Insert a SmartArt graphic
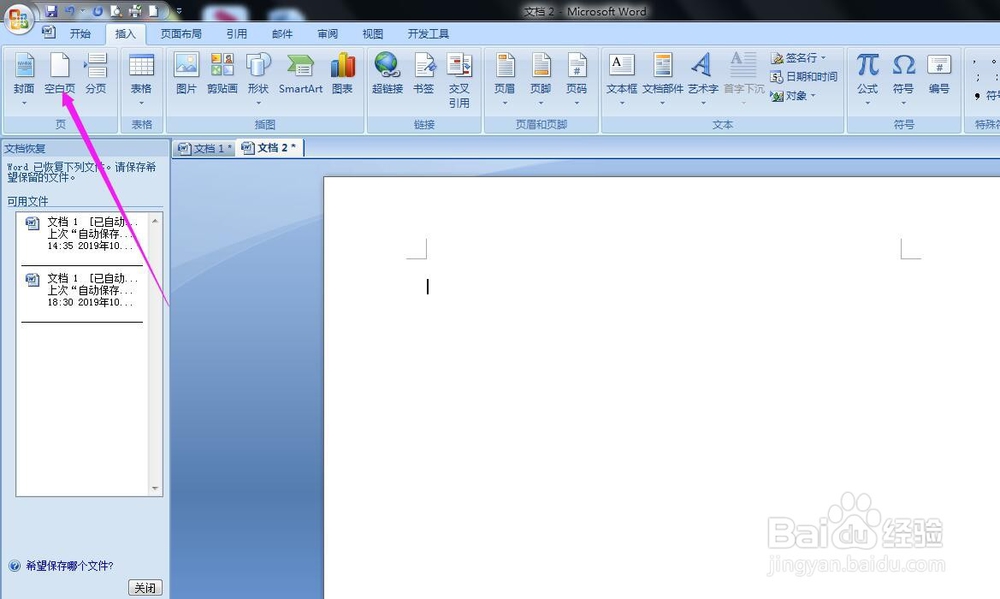This screenshot has width=1000, height=599. click(300, 73)
